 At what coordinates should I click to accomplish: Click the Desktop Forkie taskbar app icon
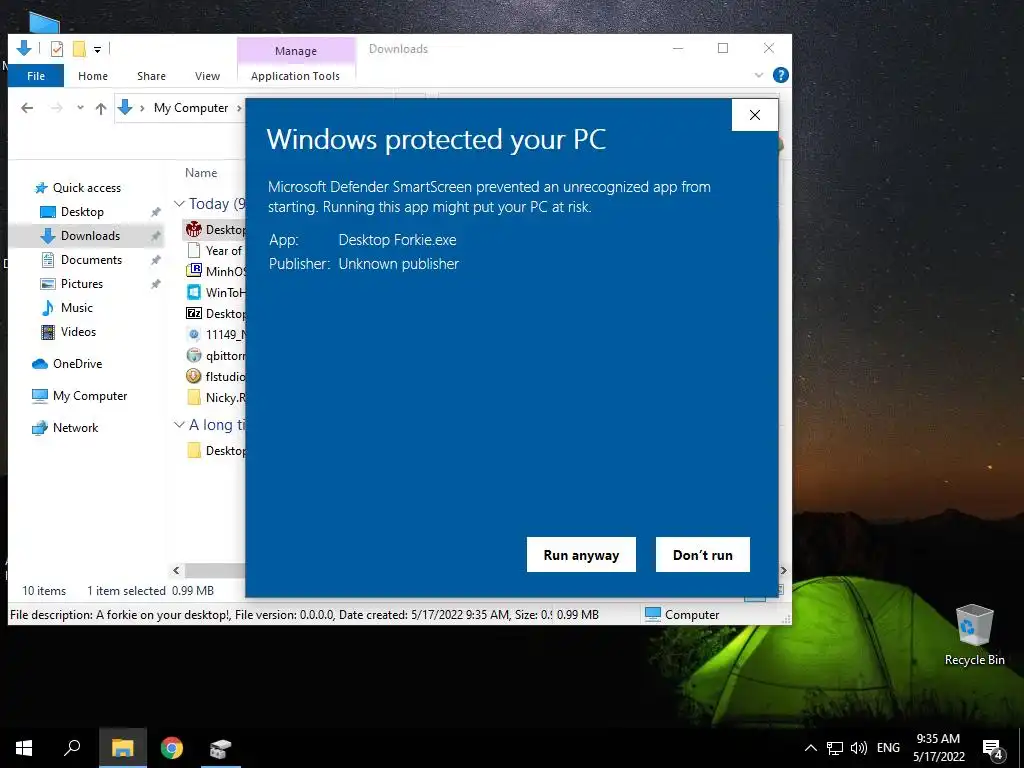click(220, 748)
